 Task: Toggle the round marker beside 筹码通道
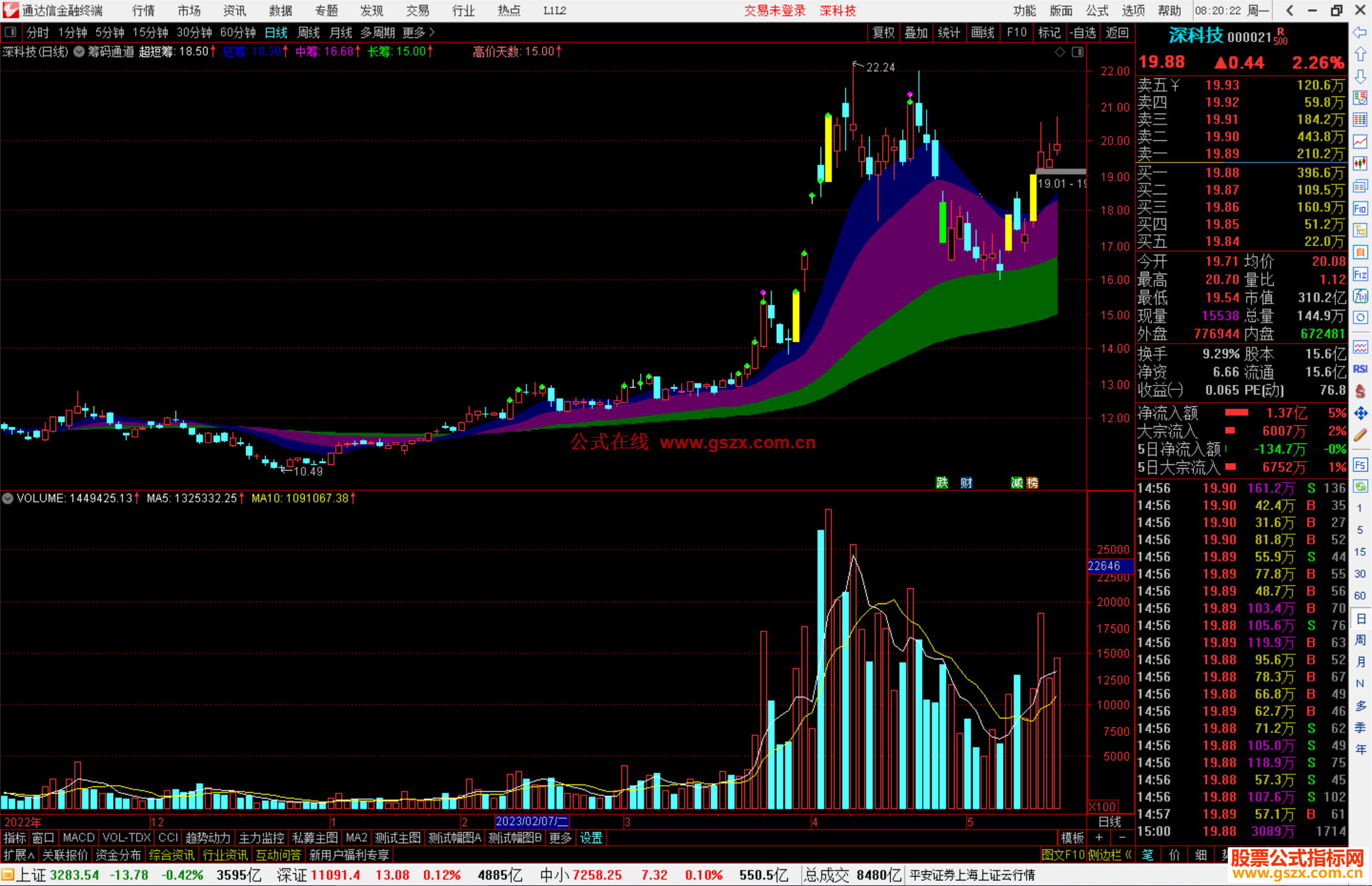[x=79, y=52]
